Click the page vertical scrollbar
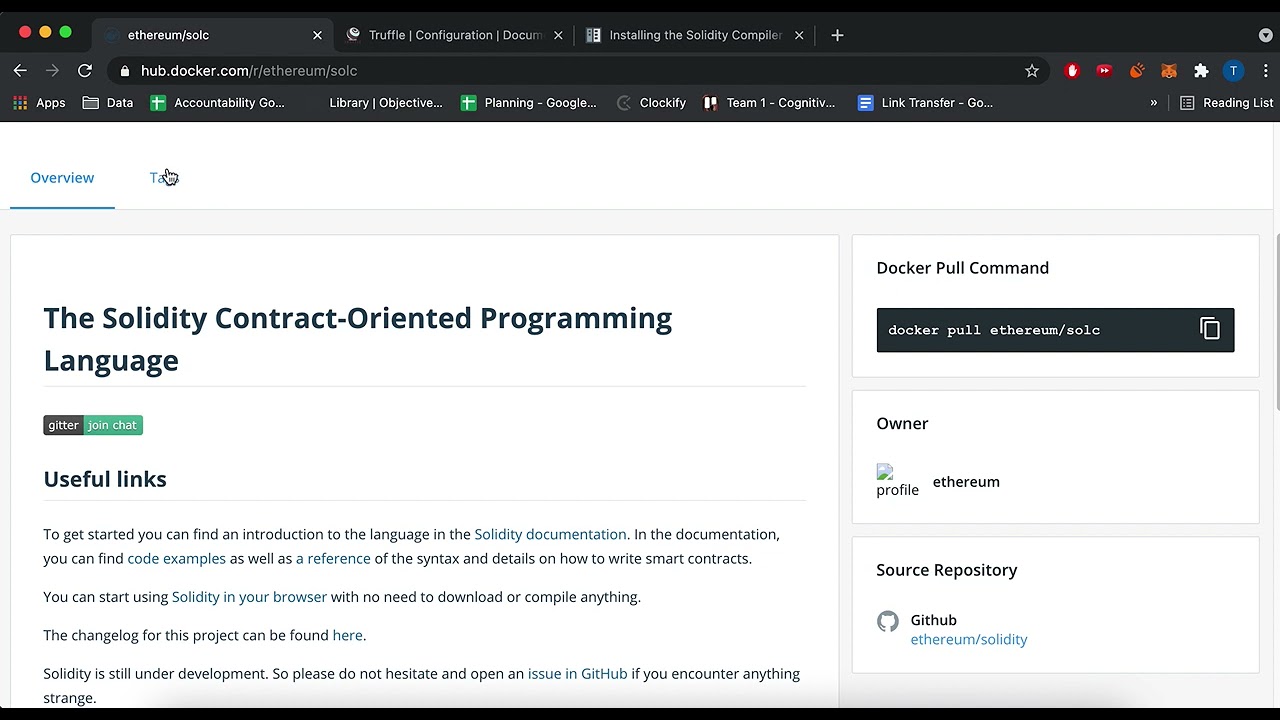 1277,322
